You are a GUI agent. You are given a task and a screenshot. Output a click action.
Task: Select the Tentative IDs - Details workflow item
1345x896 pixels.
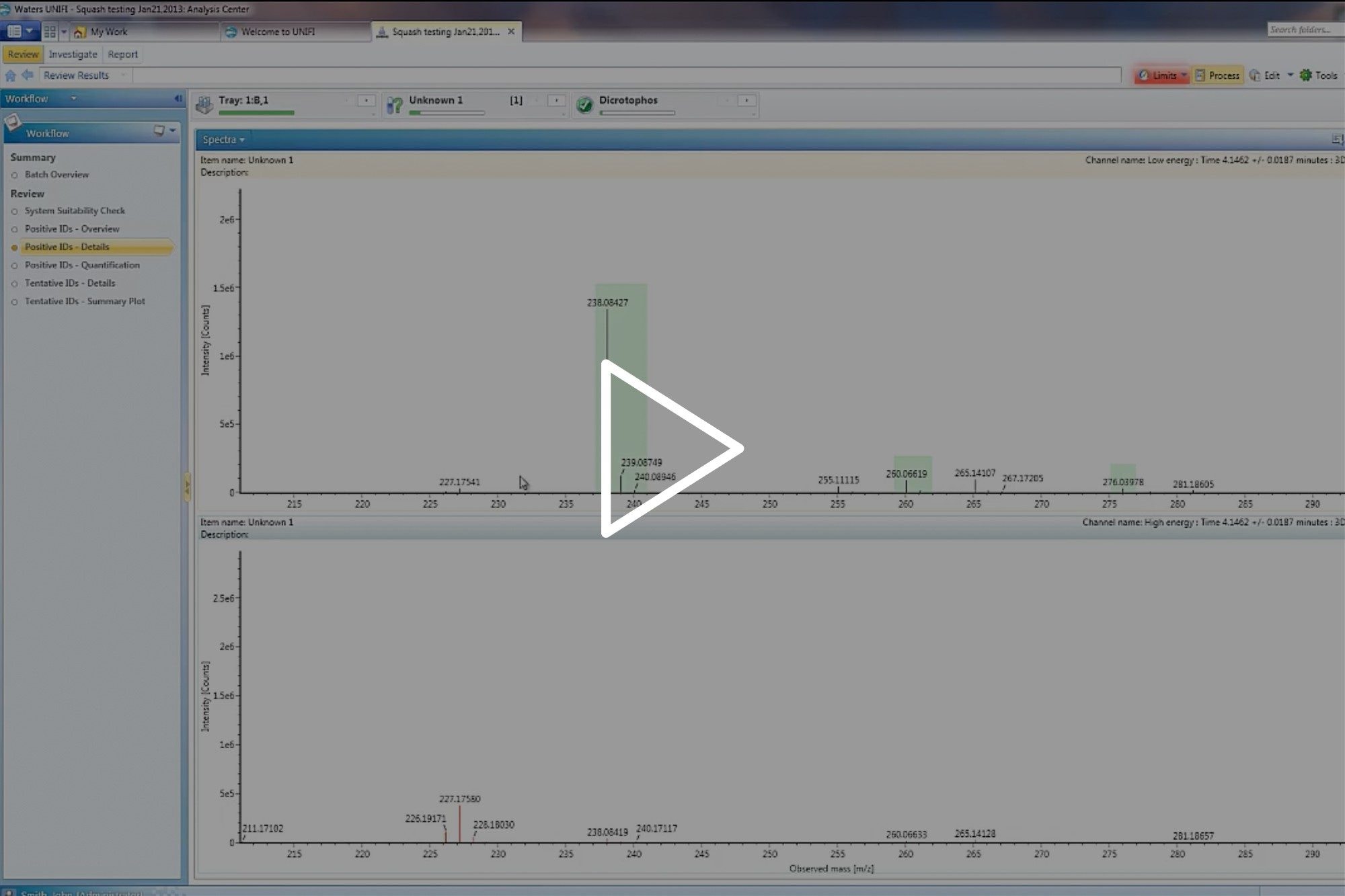click(x=70, y=282)
